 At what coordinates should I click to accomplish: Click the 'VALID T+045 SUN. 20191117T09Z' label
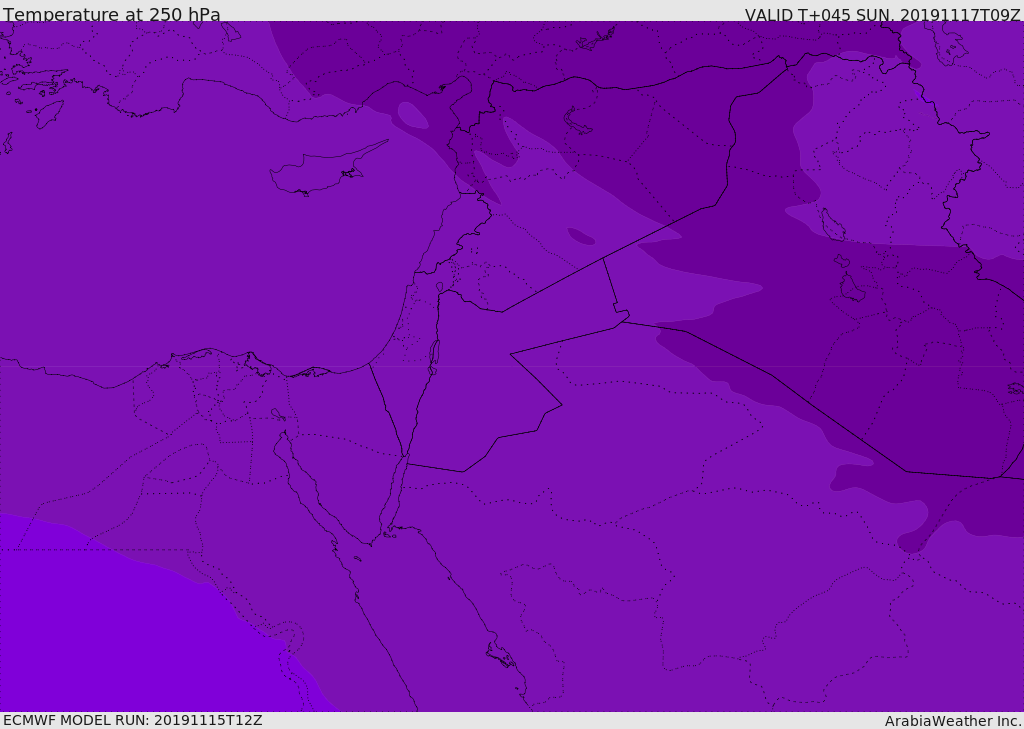pos(882,14)
